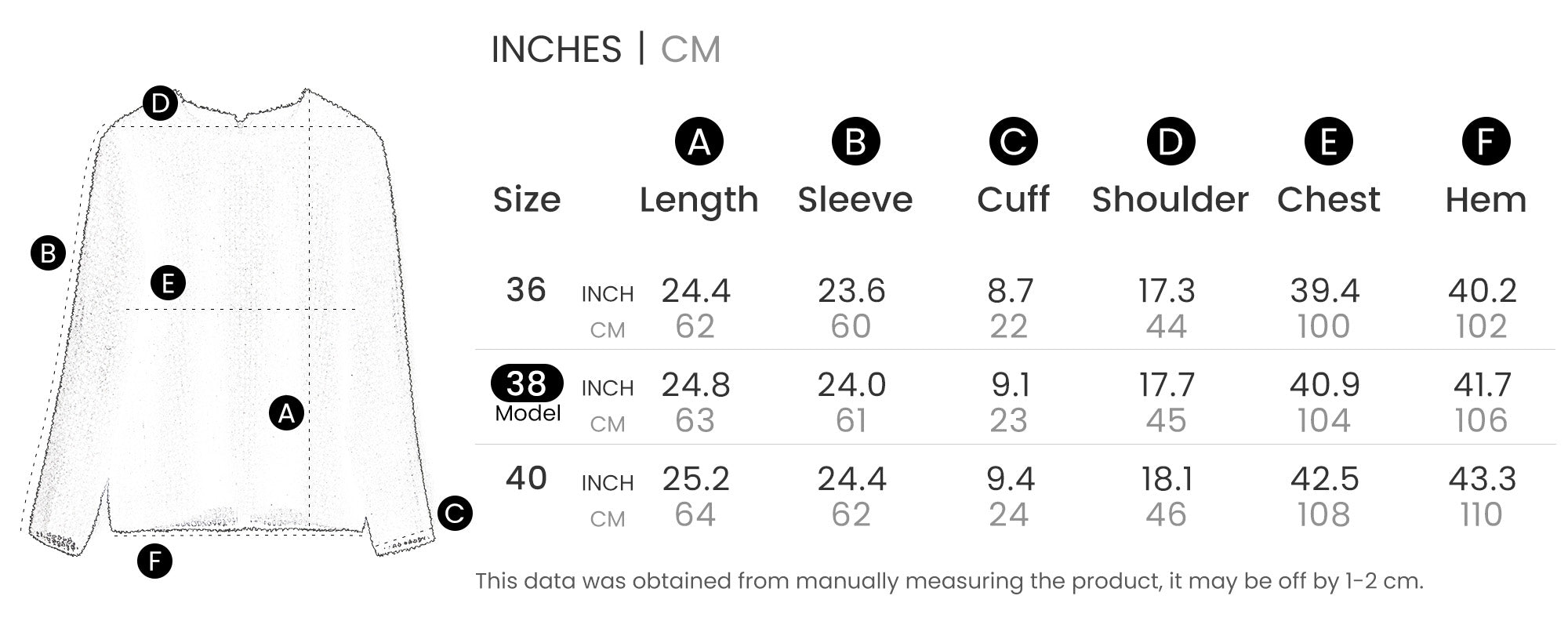Click the E icon above Chest
Image resolution: width=1568 pixels, height=632 pixels.
[x=1328, y=142]
